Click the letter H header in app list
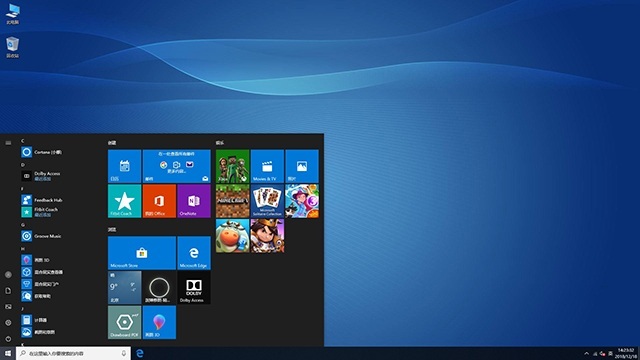This screenshot has height=360, width=640. [22, 249]
